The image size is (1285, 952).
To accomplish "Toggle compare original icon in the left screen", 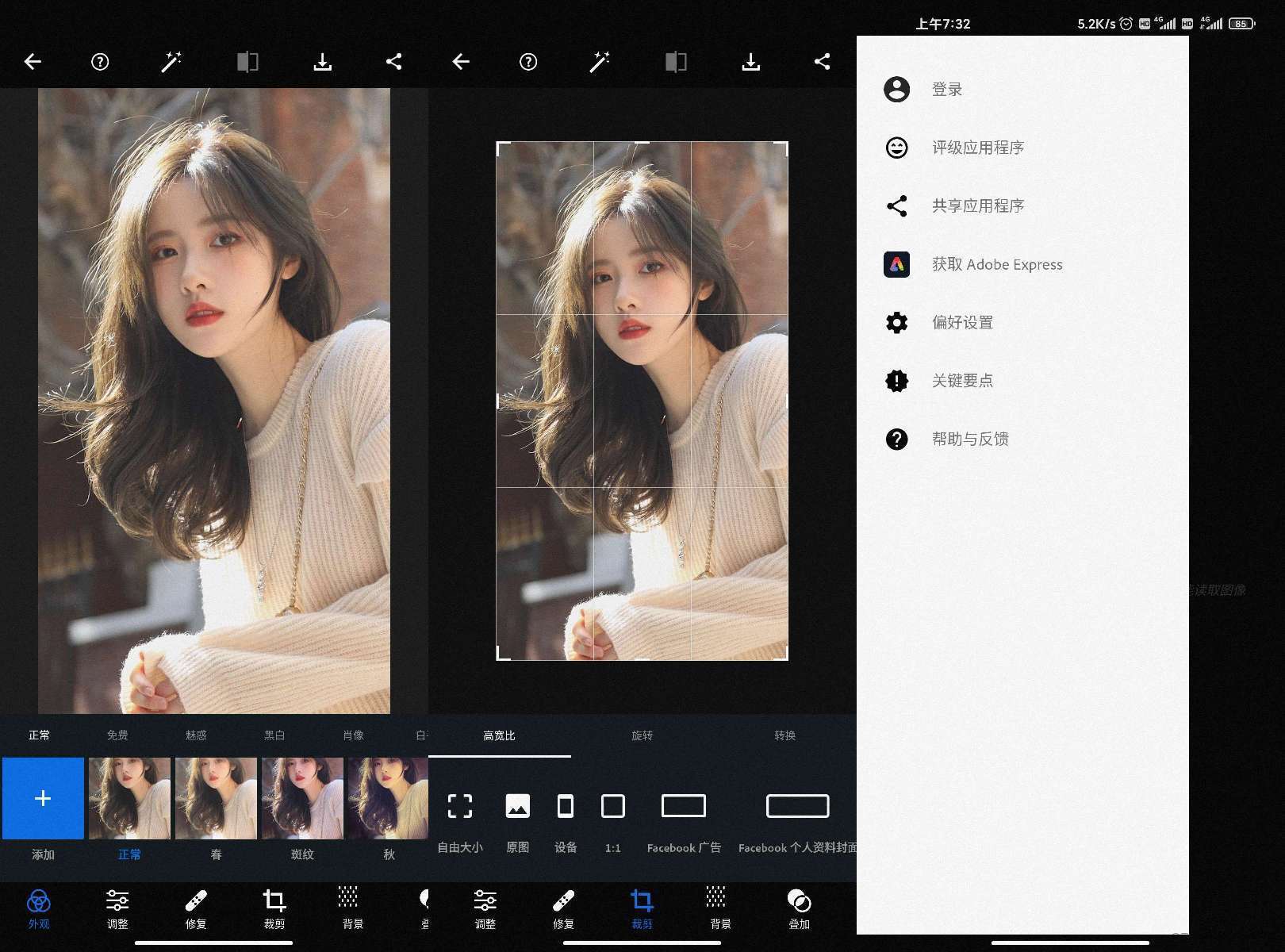I will [x=247, y=62].
